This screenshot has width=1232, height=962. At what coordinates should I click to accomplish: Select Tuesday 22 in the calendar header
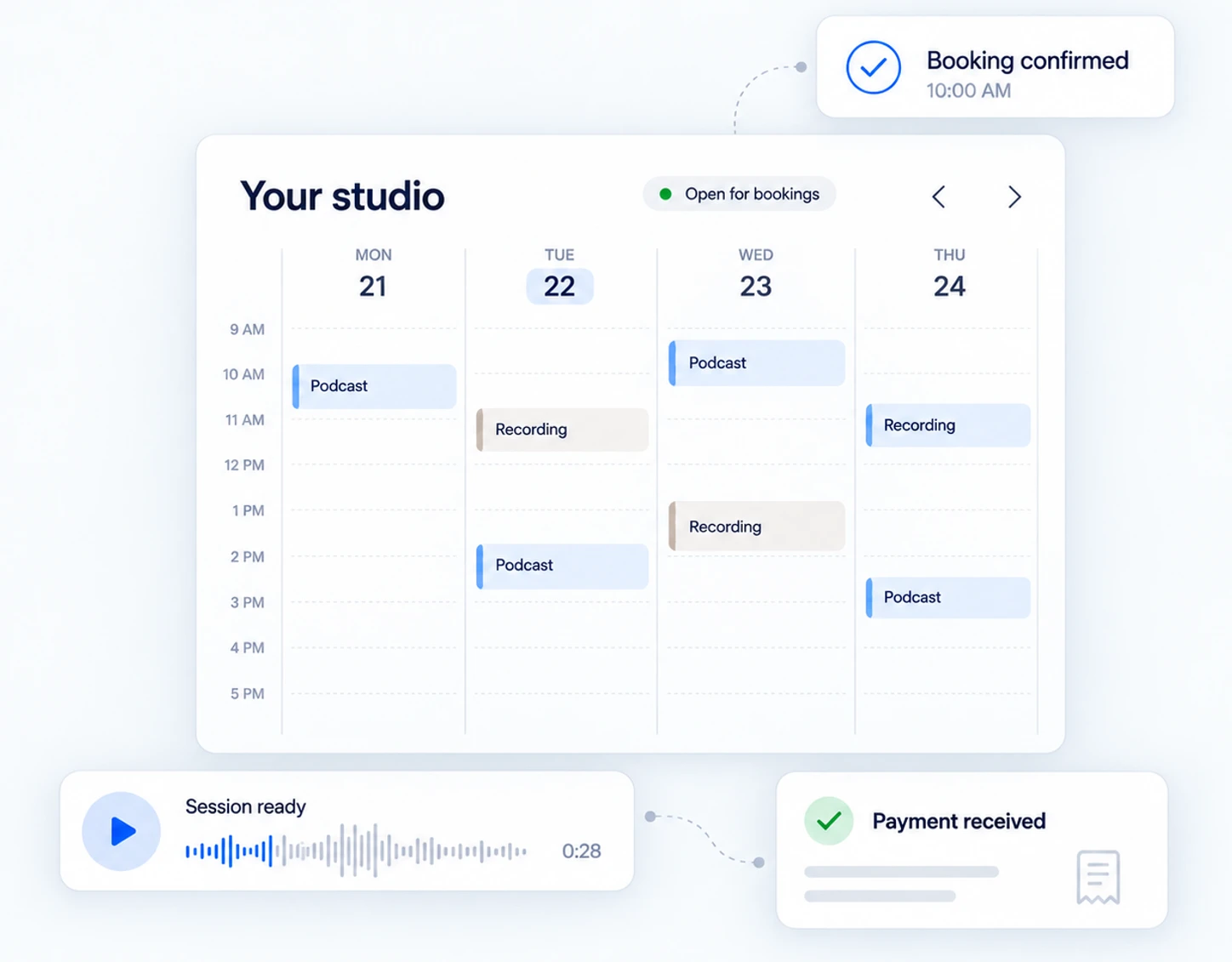pyautogui.click(x=560, y=286)
